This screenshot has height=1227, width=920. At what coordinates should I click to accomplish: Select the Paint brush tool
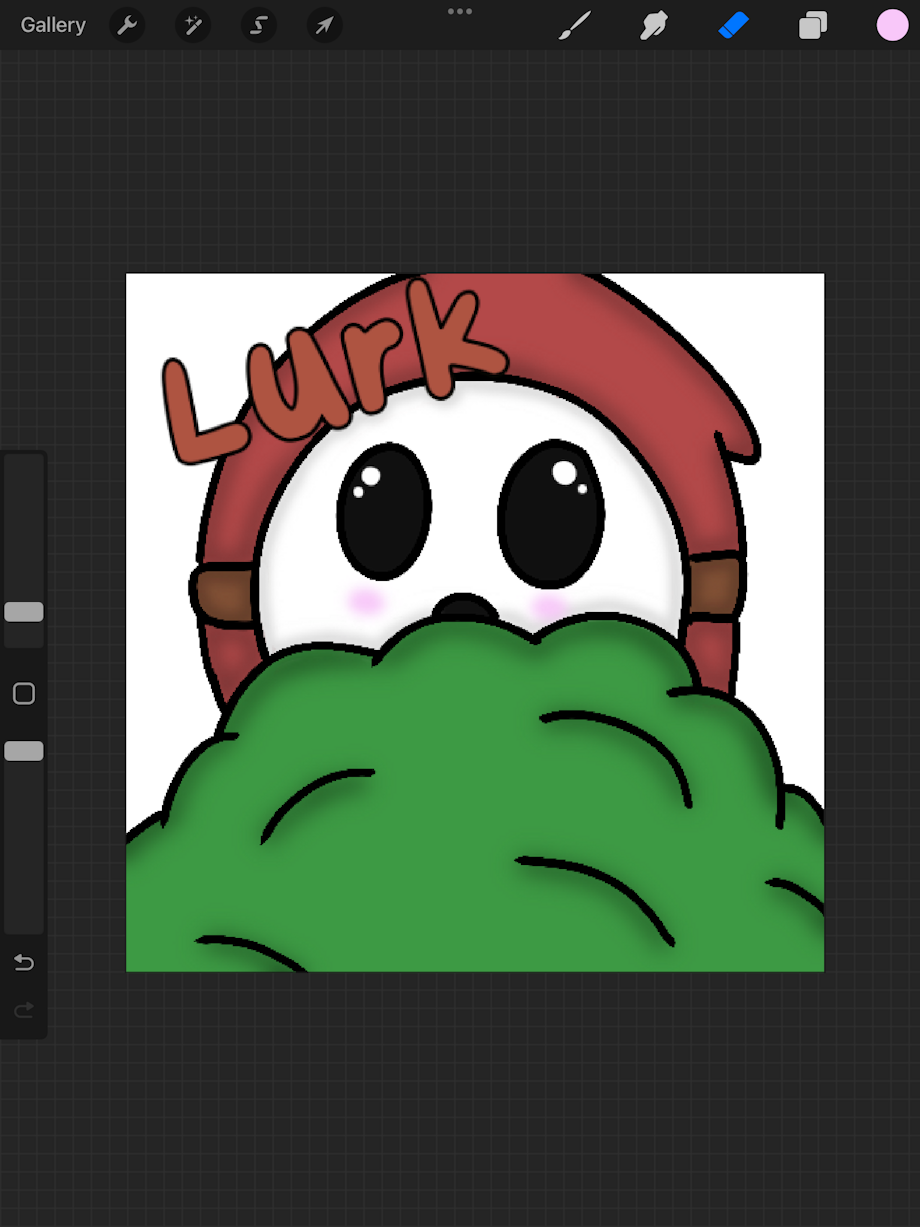[x=575, y=25]
